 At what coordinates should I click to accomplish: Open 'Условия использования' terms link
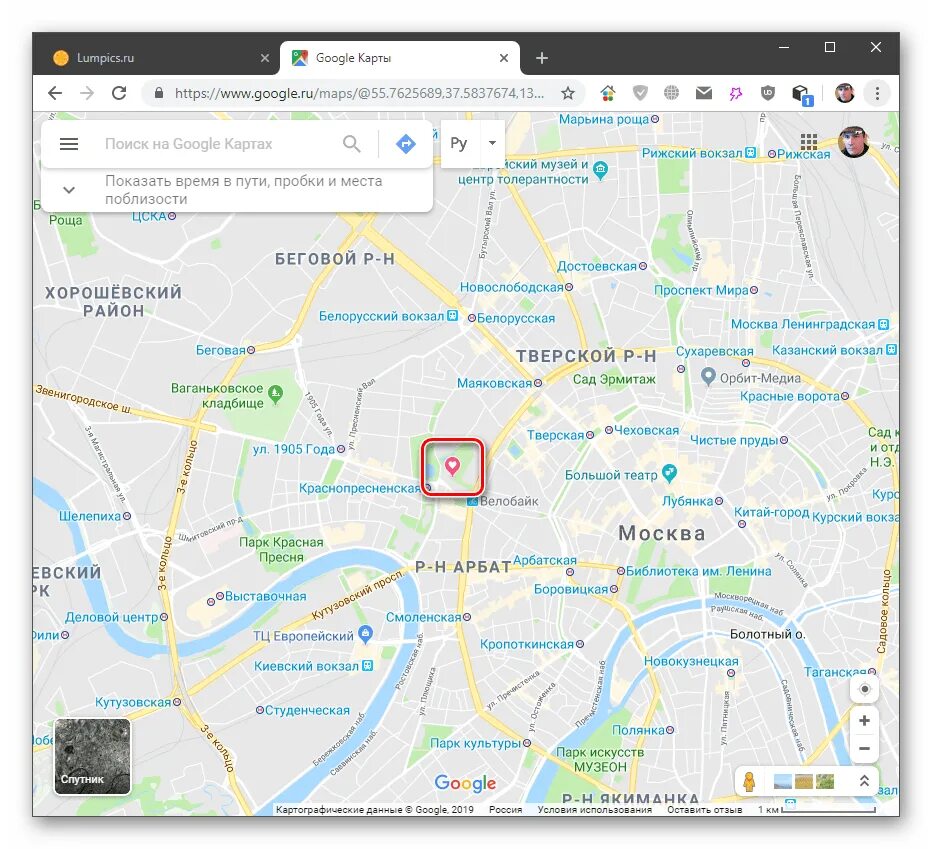(594, 809)
